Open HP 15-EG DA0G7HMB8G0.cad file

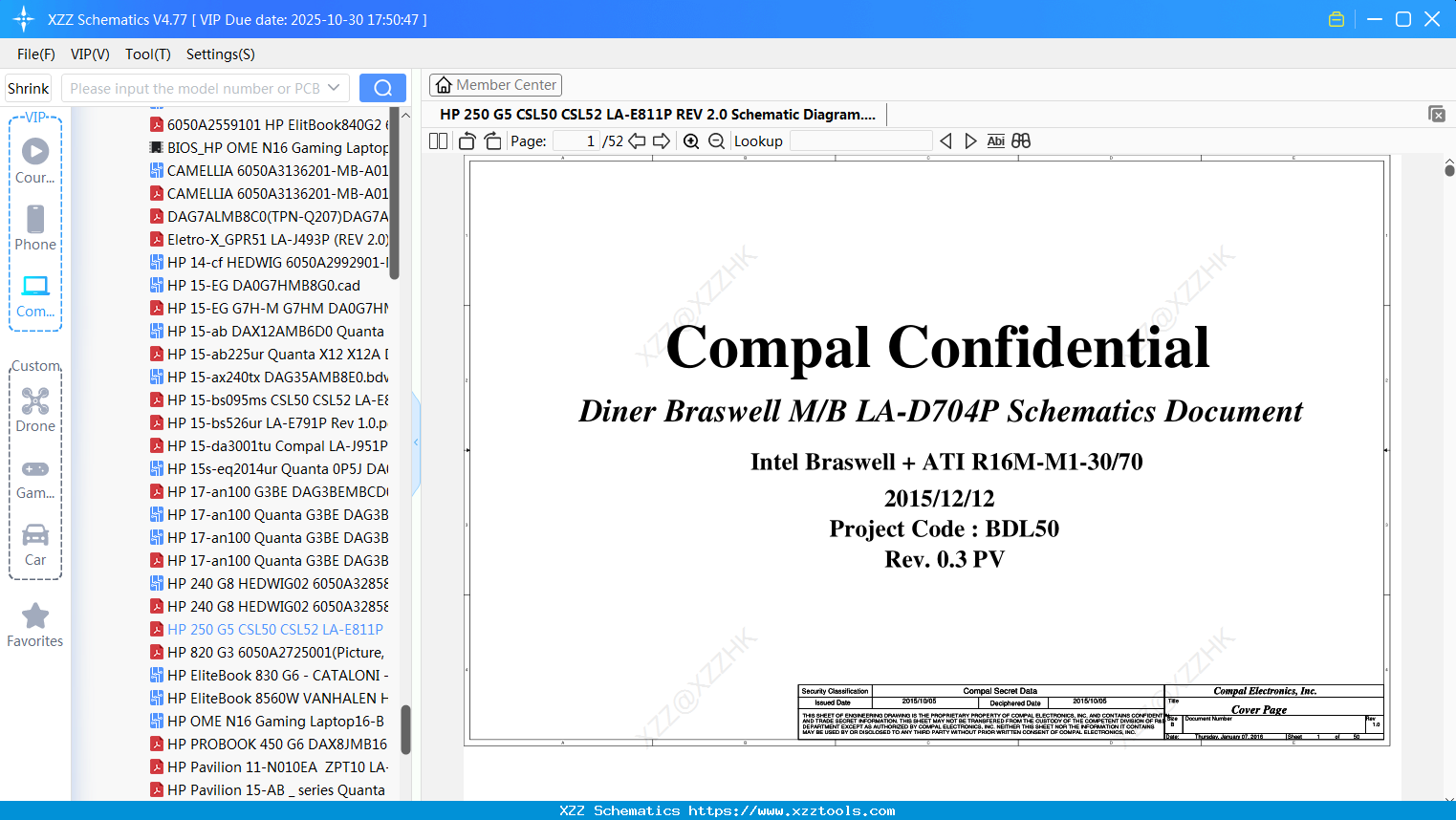[255, 285]
